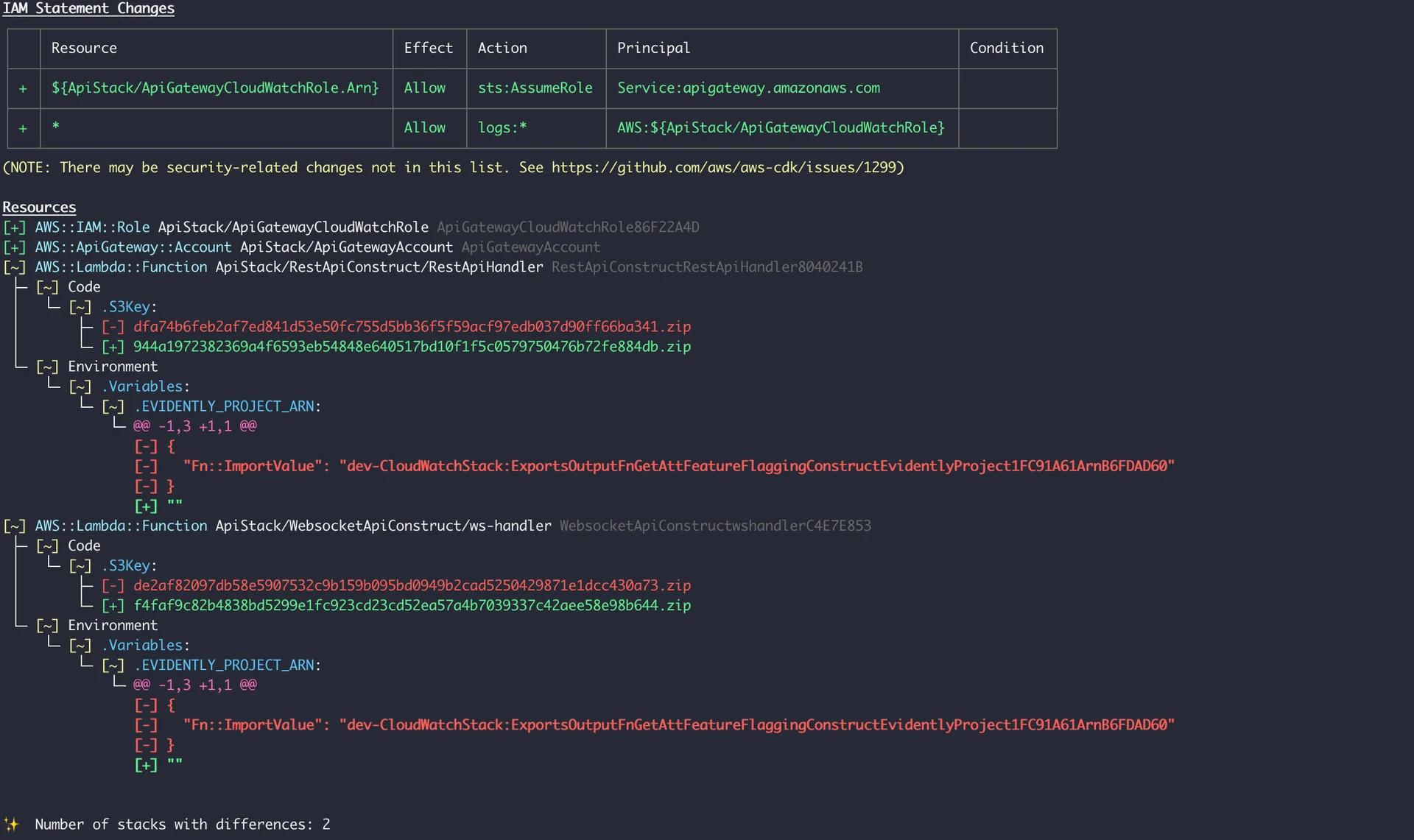Click the sparkles emoji at the bottom

click(x=11, y=824)
